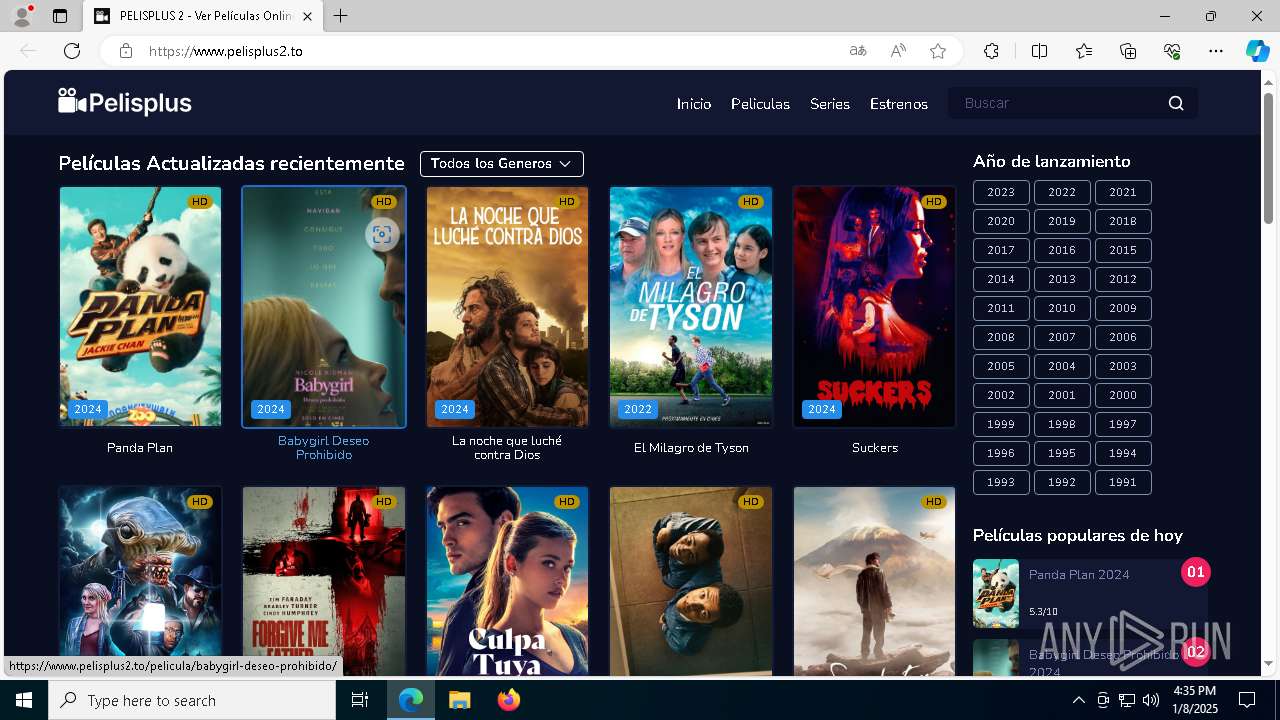Image resolution: width=1280 pixels, height=720 pixels.
Task: Open Panda Plan 2024 popular entry
Action: tap(1090, 593)
